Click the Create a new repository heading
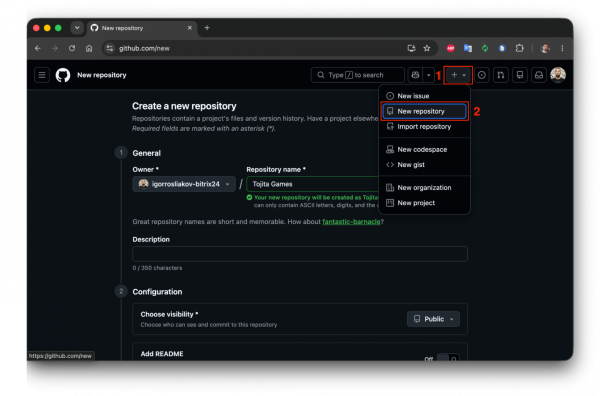 184,106
